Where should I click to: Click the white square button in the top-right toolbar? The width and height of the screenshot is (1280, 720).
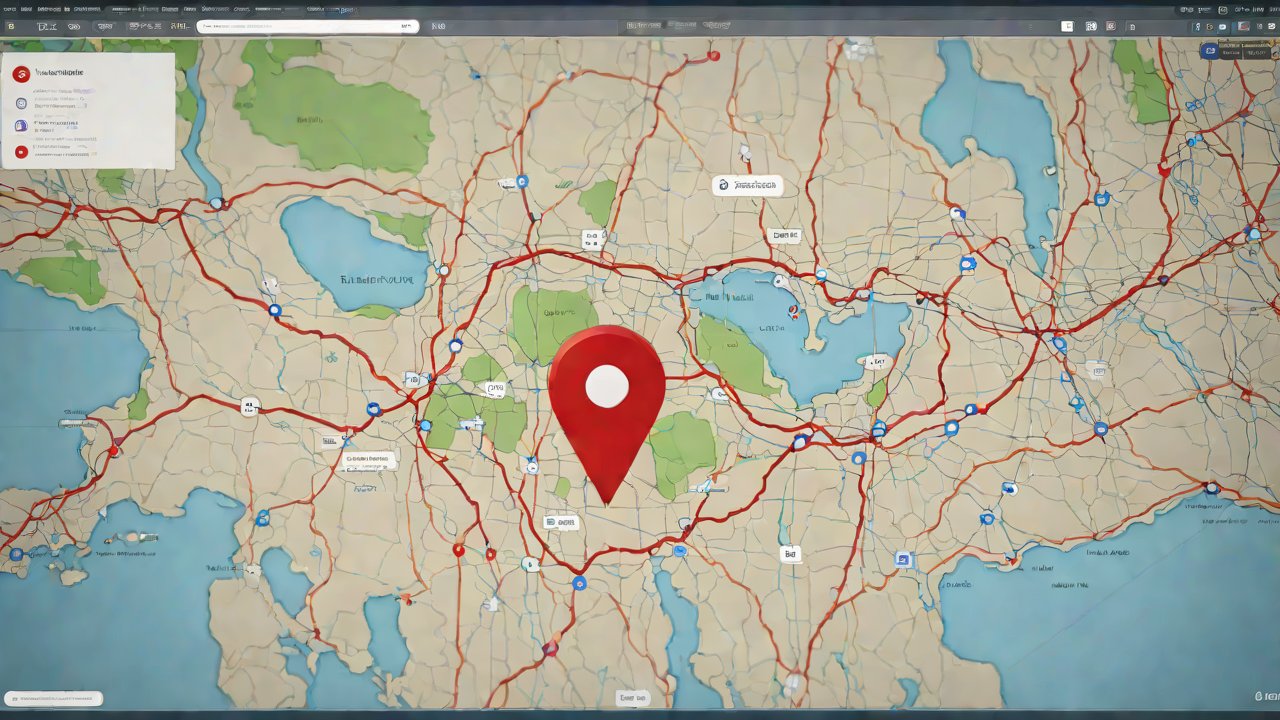click(x=1067, y=26)
